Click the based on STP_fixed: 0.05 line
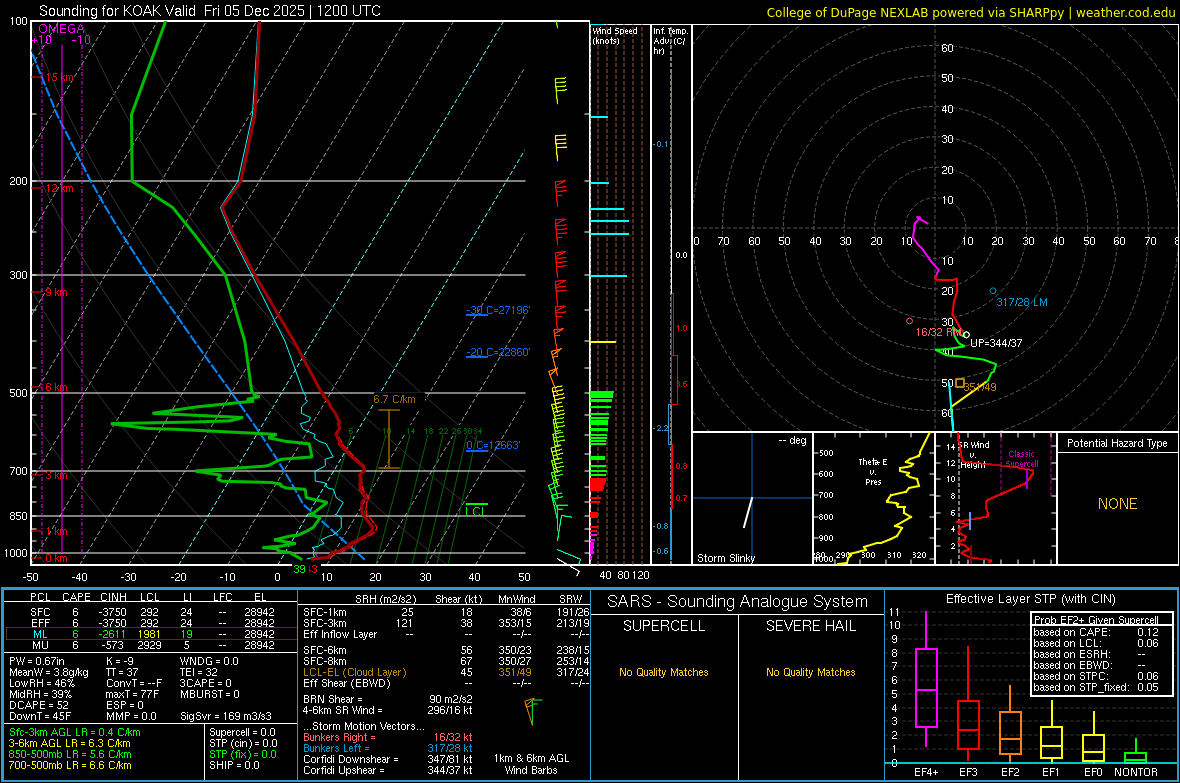Viewport: 1180px width, 783px height. coord(1096,687)
